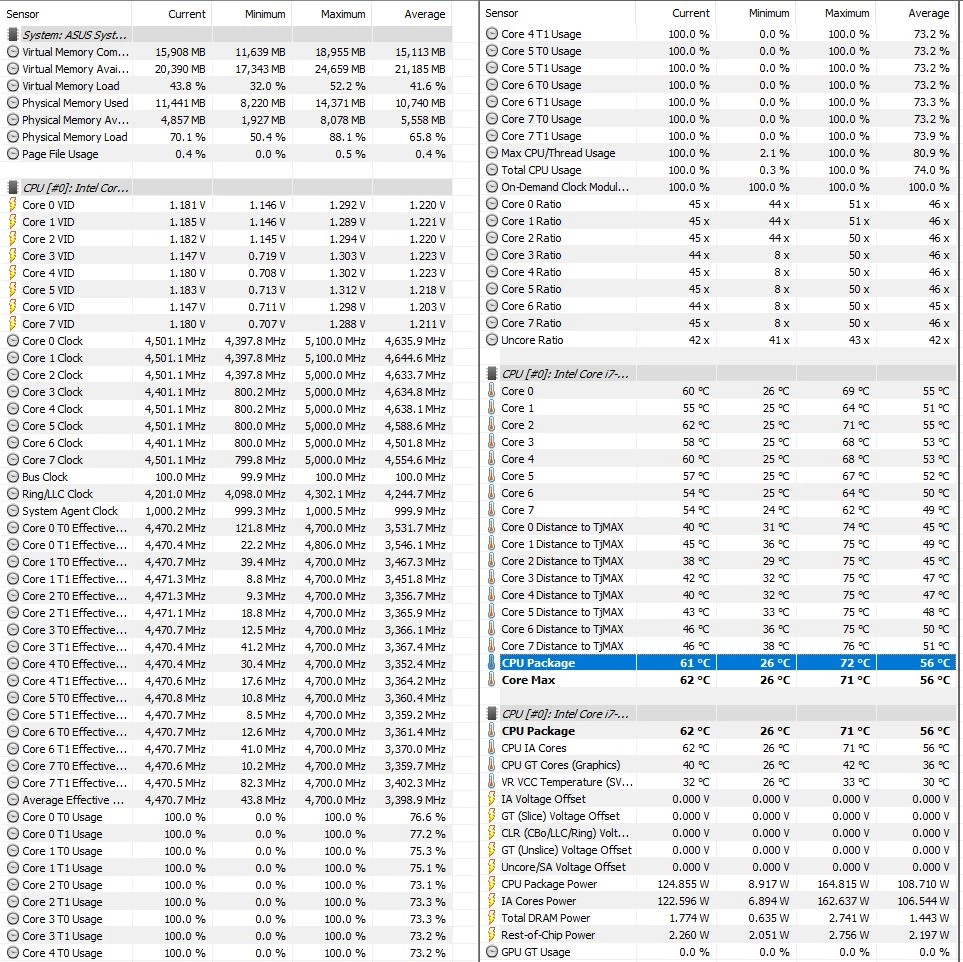963x962 pixels.
Task: Click the lightning bolt icon for Core 0 VID
Action: click(x=12, y=205)
